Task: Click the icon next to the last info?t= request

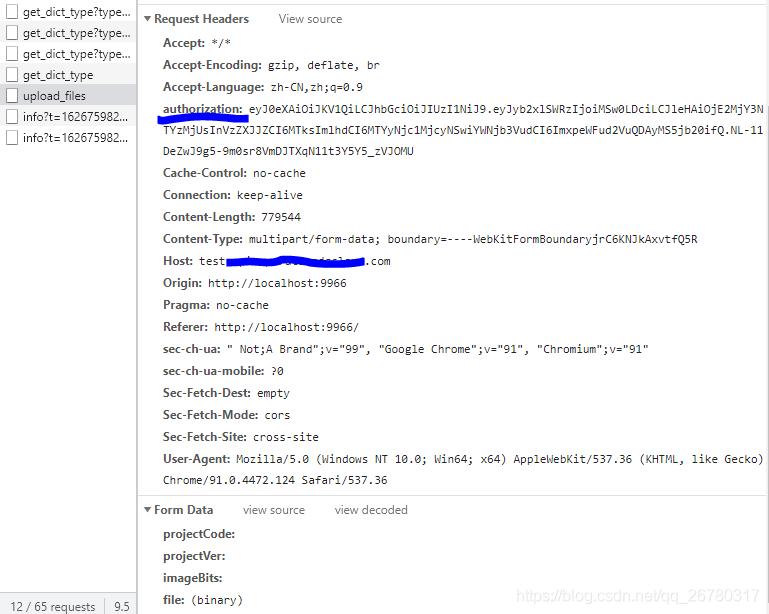Action: point(12,138)
